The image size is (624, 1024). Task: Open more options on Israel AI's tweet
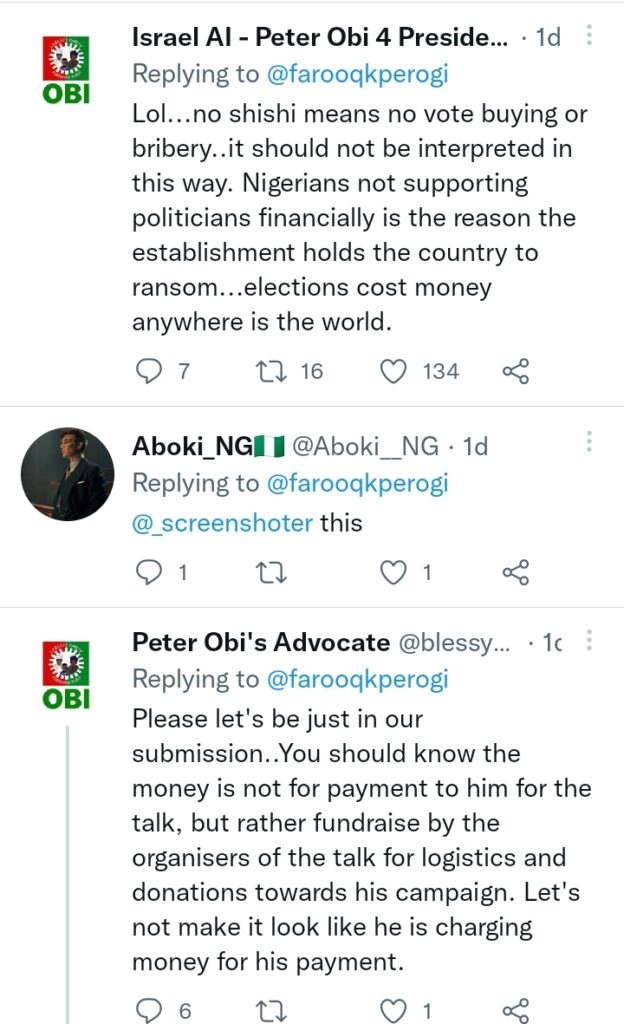coord(589,37)
